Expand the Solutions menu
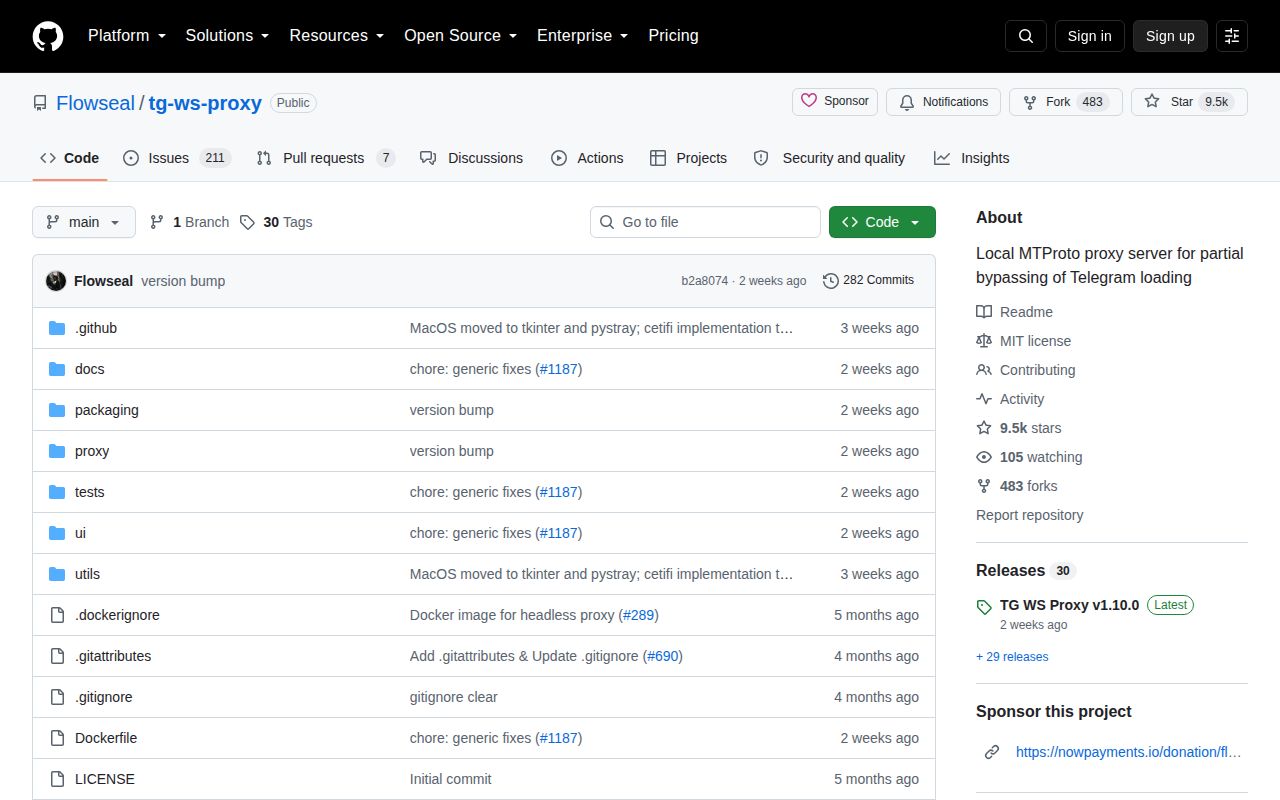1280x800 pixels. [x=228, y=36]
